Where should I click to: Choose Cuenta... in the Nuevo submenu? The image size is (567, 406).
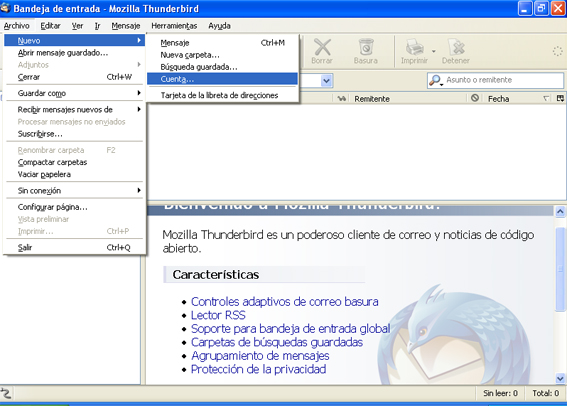point(222,79)
